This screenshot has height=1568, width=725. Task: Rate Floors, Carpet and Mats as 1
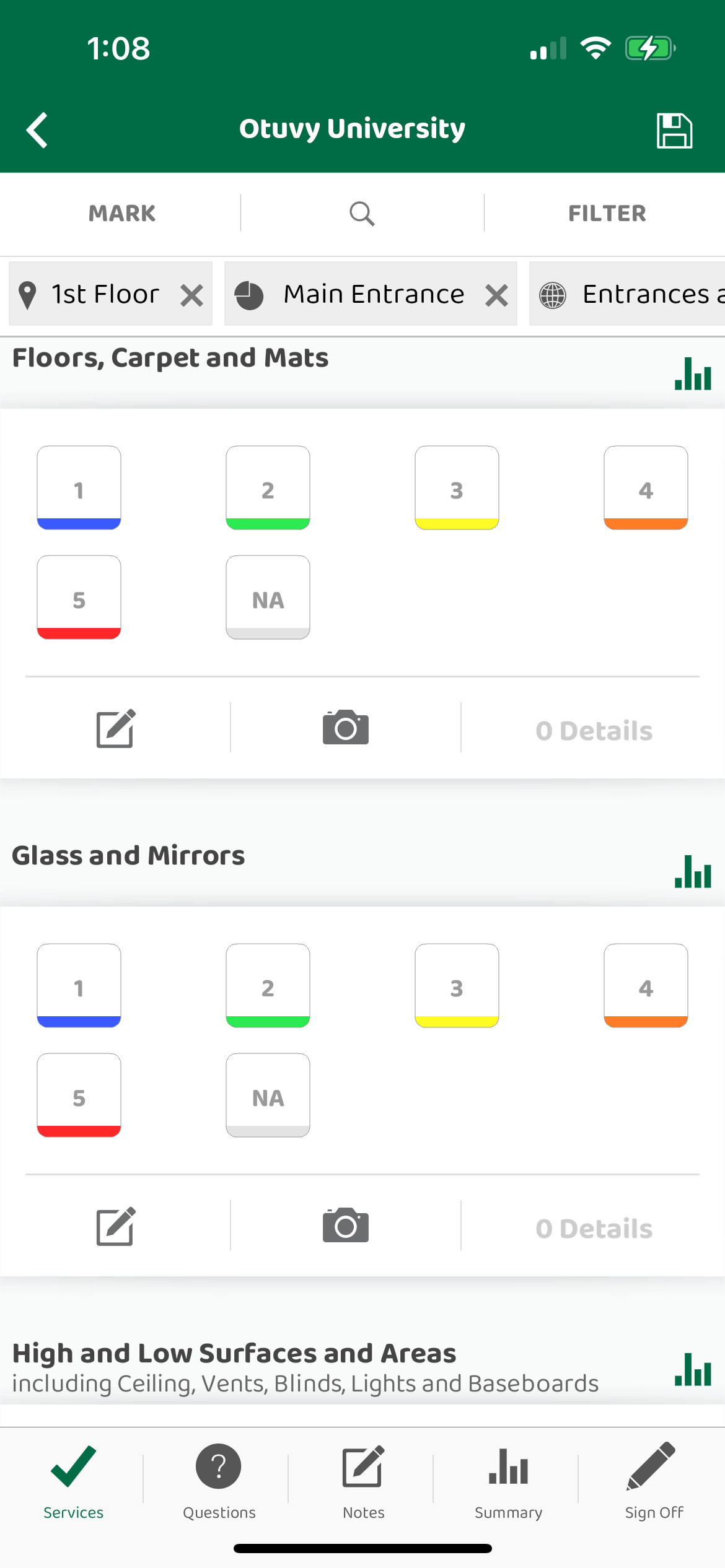79,487
